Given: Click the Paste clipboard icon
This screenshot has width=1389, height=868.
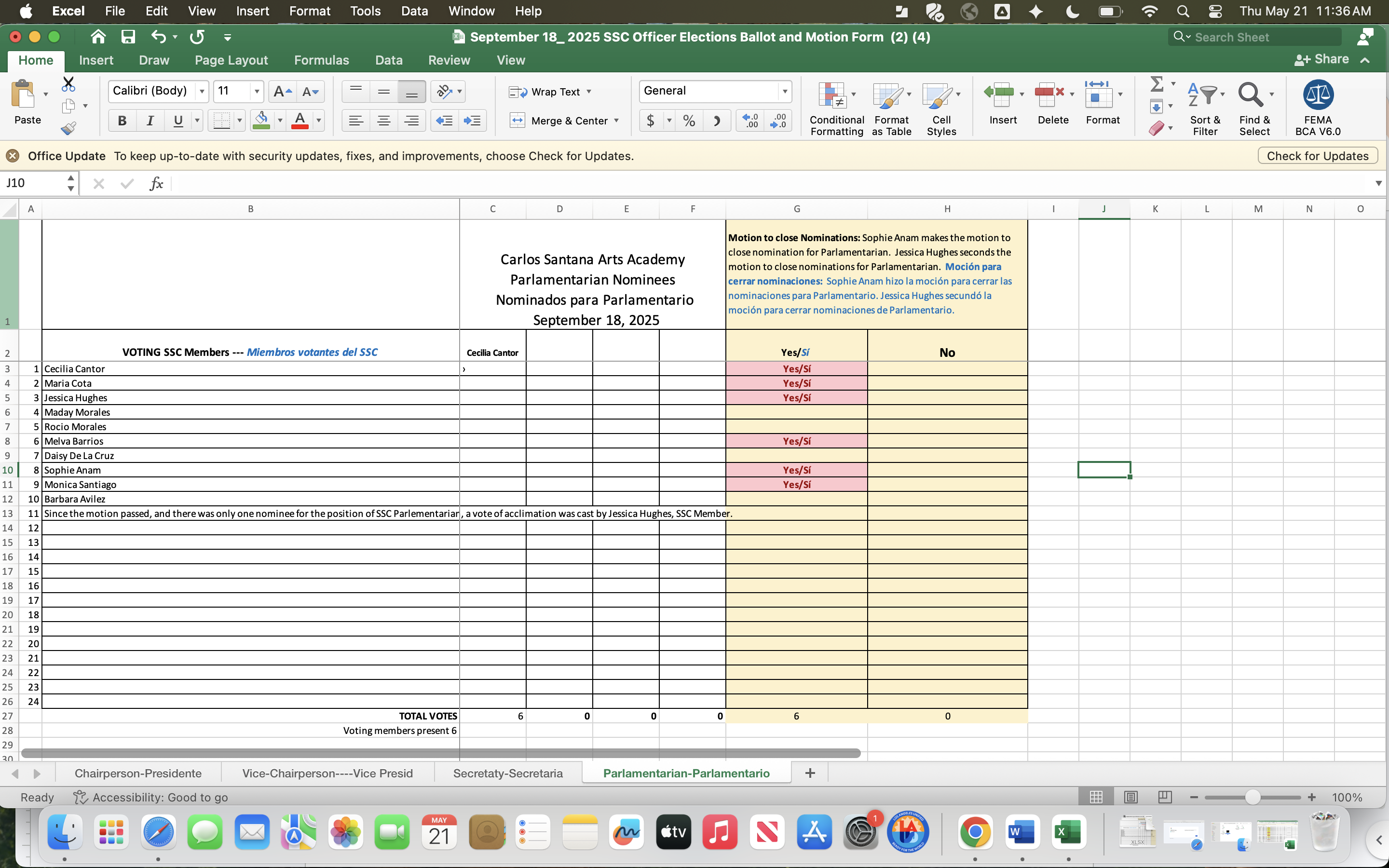Looking at the screenshot, I should (x=23, y=95).
